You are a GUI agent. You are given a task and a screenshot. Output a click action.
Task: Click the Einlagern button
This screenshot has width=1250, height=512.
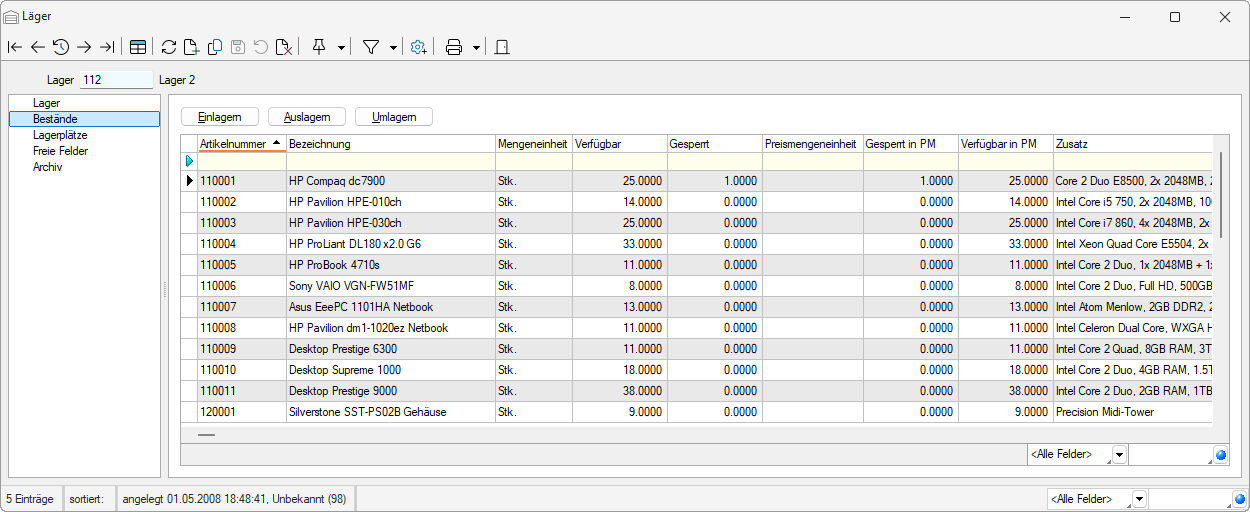(219, 117)
